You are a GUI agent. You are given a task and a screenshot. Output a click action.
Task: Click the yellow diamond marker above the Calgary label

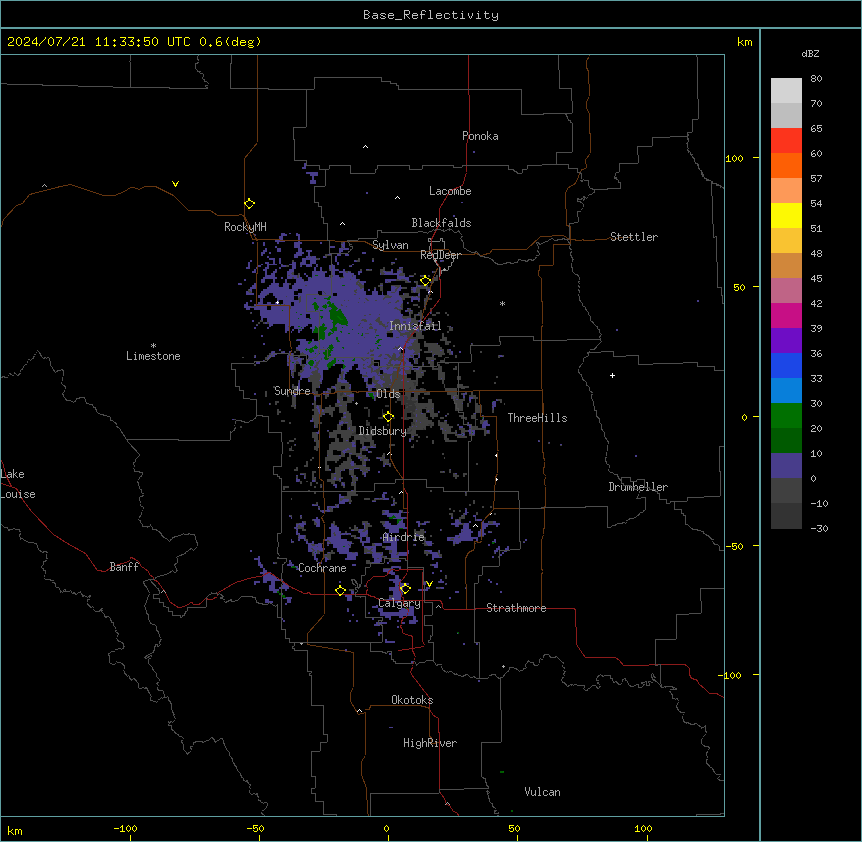(405, 589)
